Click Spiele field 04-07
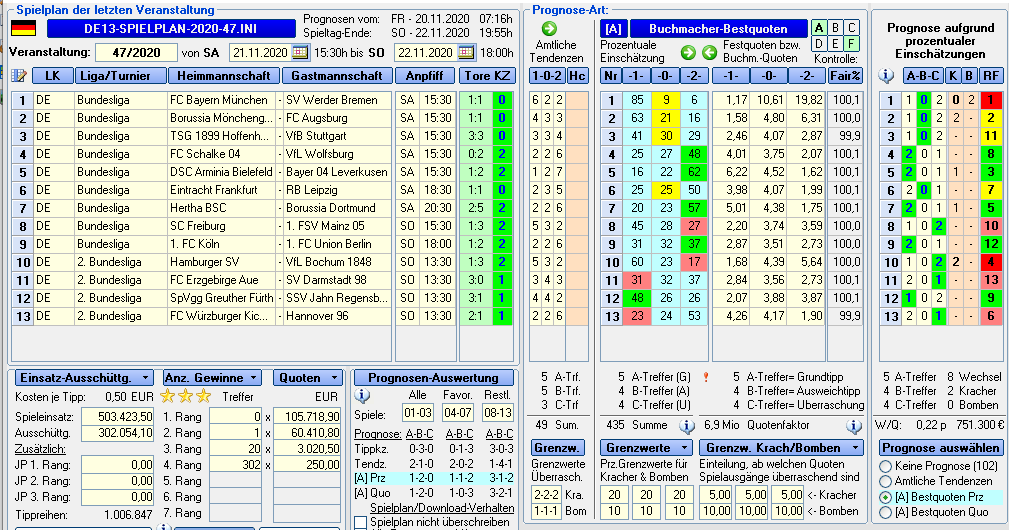Viewport: 1009px width, 530px height. click(458, 414)
